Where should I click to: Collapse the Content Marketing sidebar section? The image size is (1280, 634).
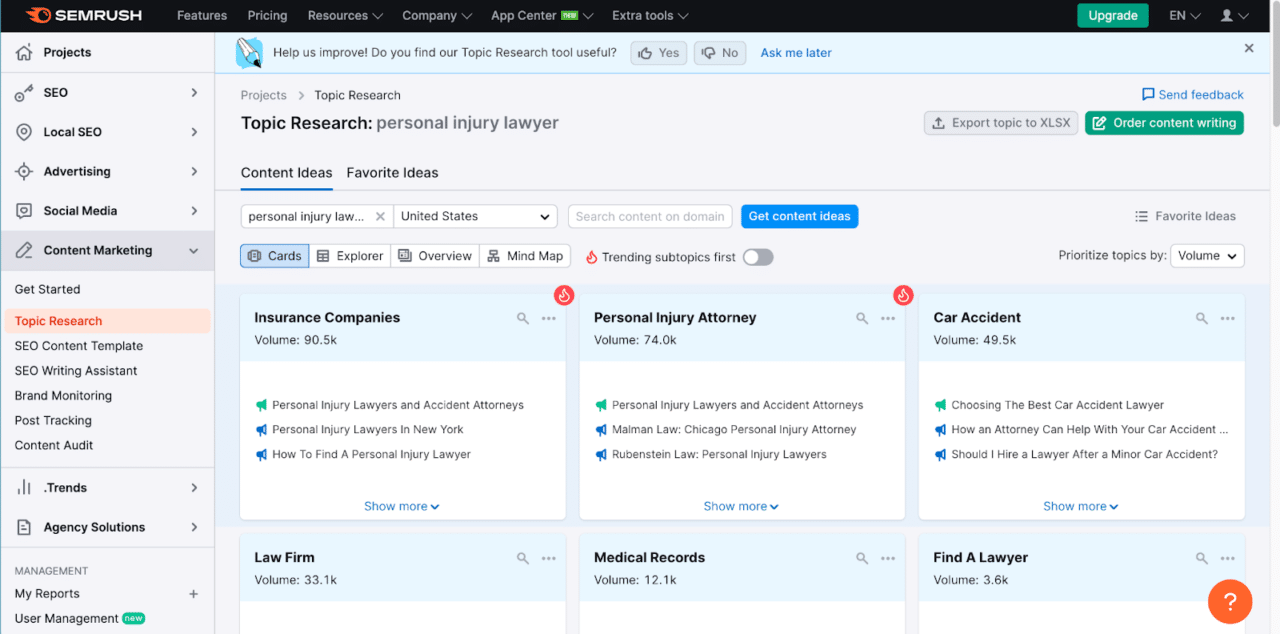tap(194, 251)
